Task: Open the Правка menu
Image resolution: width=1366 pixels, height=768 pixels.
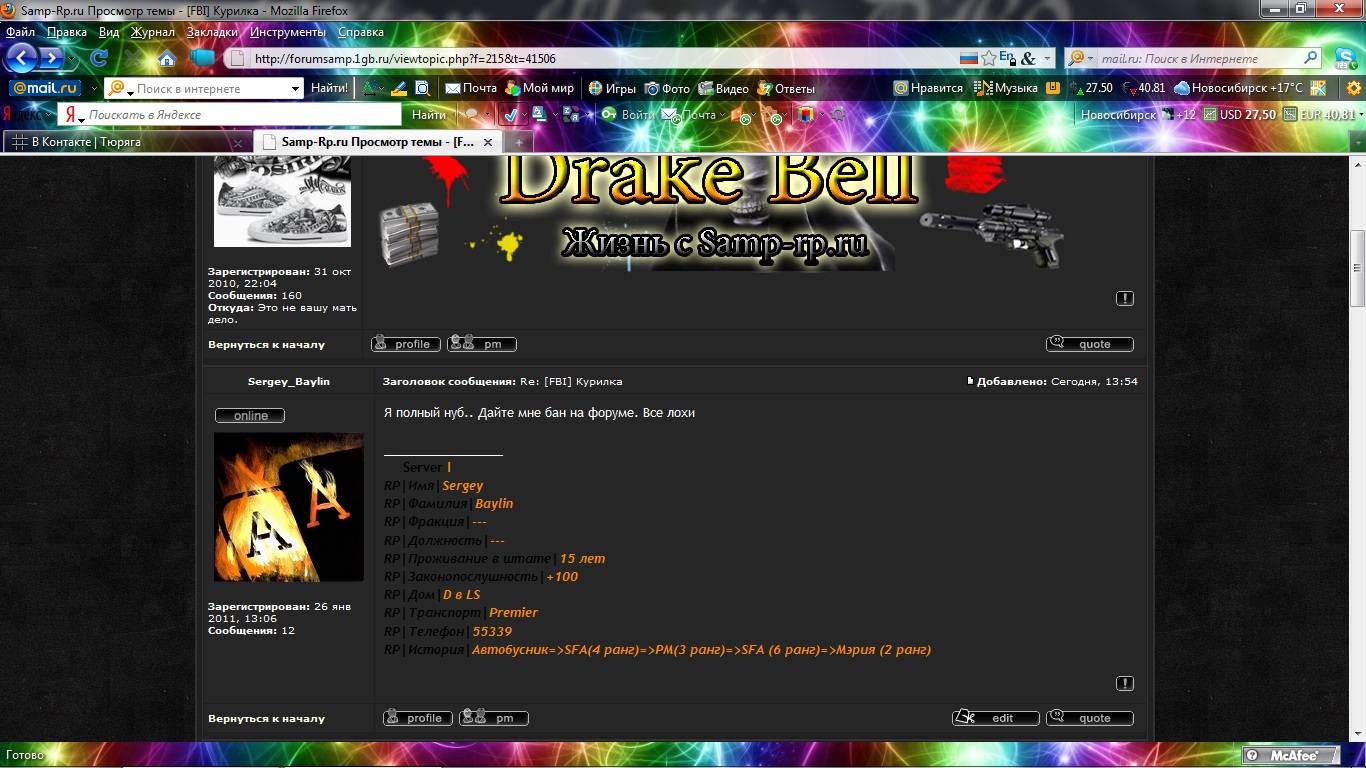Action: pyautogui.click(x=67, y=32)
